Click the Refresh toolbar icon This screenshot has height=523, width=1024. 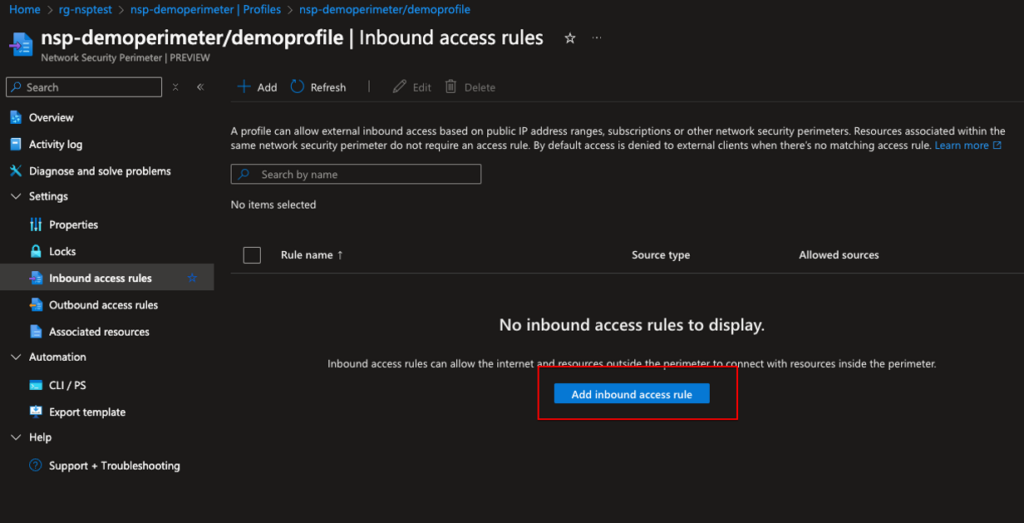[297, 87]
